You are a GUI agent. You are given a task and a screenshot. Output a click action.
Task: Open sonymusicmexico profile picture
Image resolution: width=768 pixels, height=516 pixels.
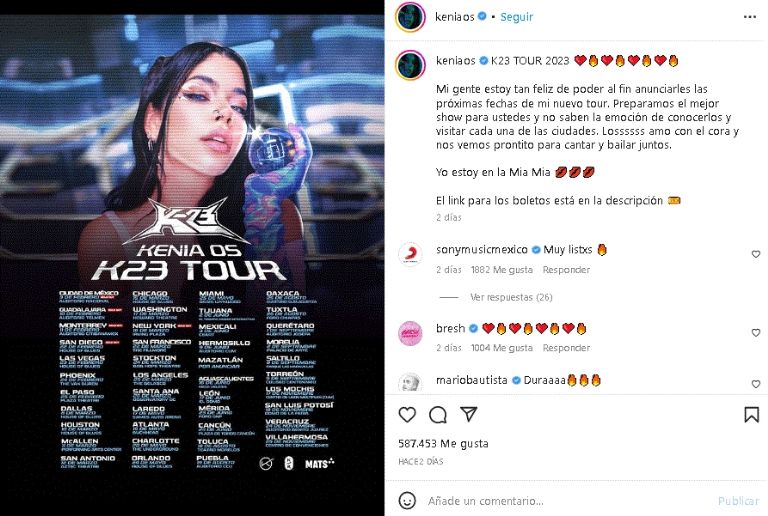[410, 255]
